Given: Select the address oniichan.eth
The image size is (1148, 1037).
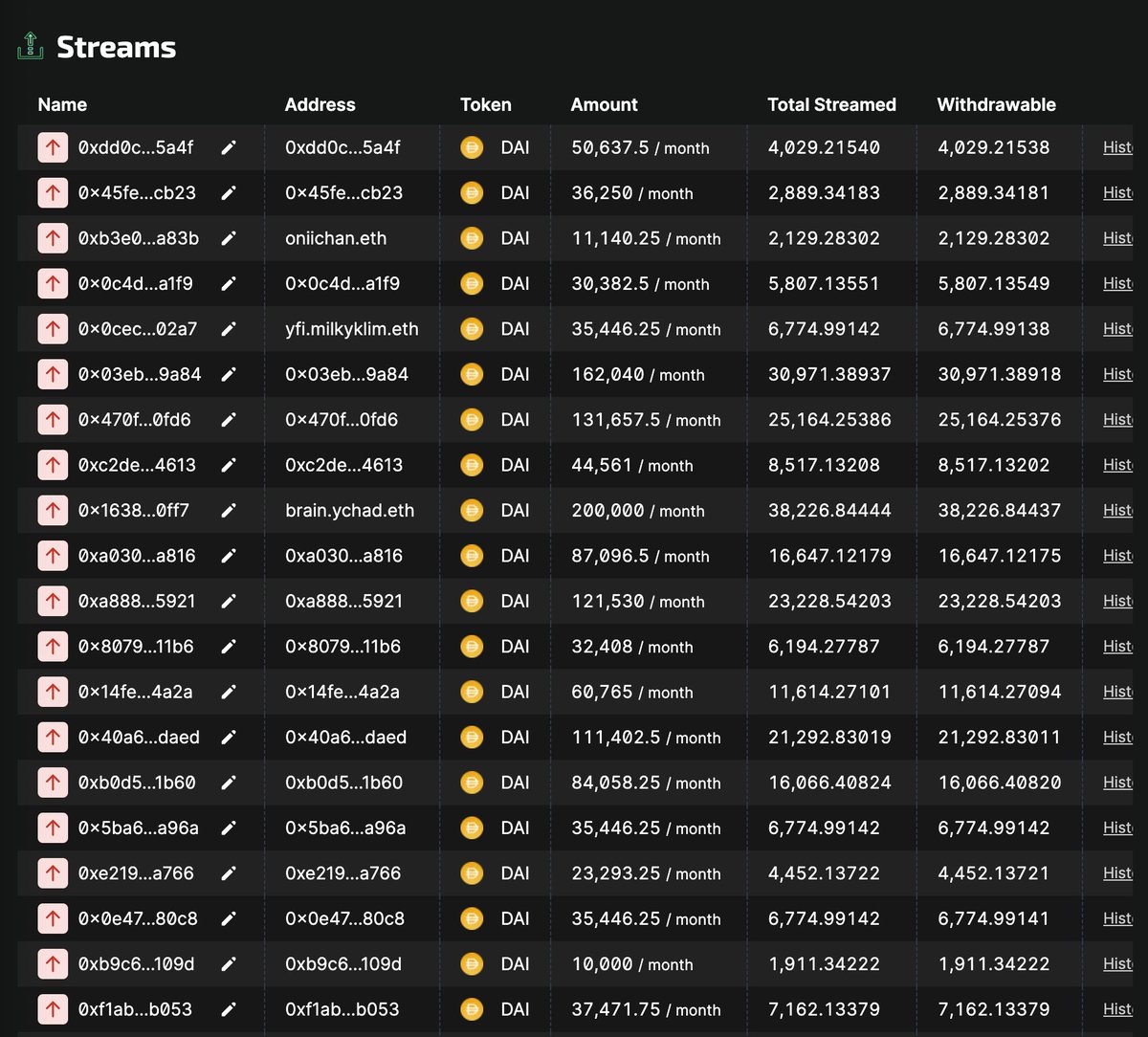Looking at the screenshot, I should [x=336, y=238].
